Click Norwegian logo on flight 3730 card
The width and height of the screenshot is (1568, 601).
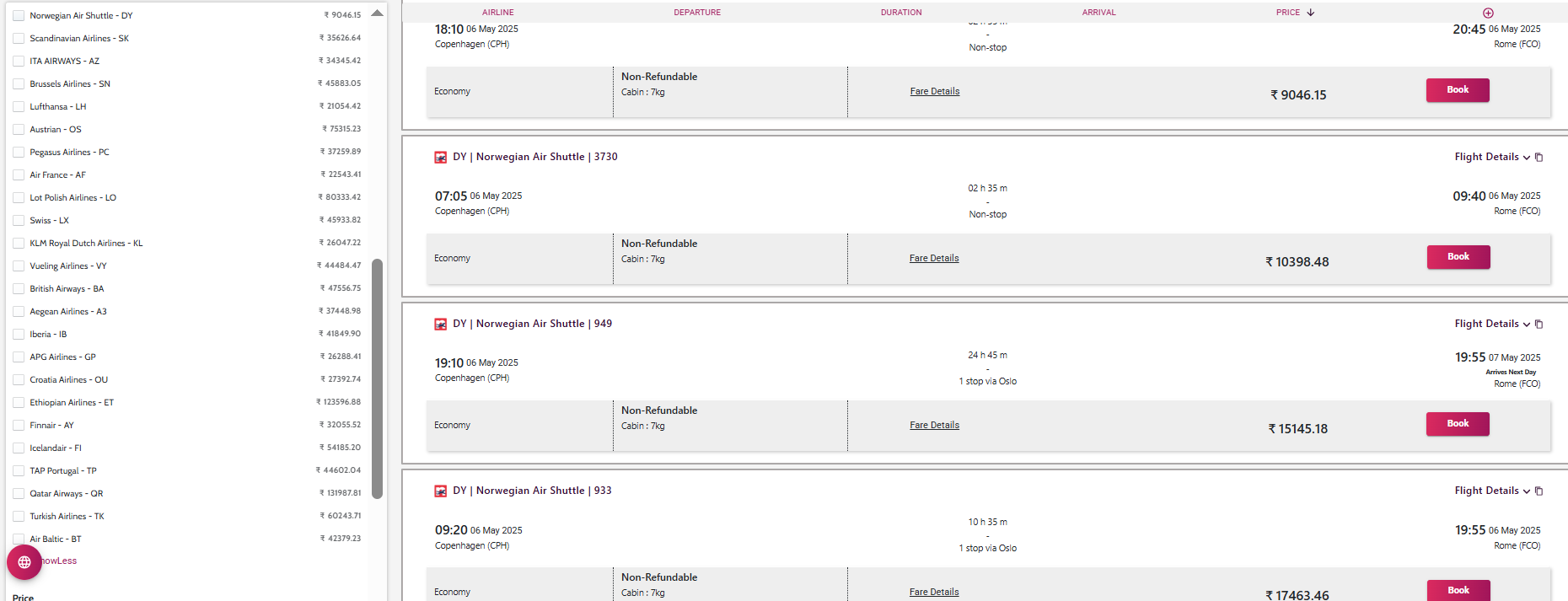[x=440, y=158]
